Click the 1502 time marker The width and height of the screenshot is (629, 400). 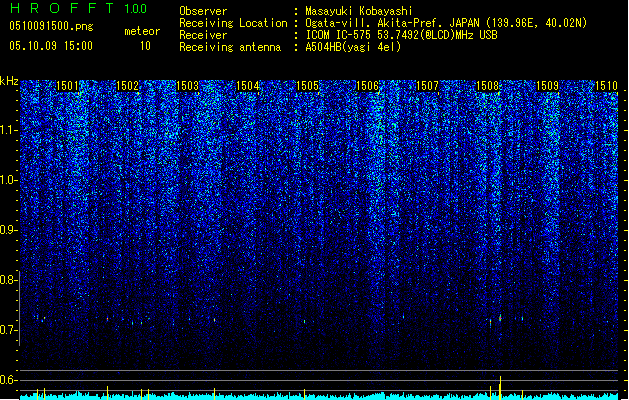(x=127, y=85)
